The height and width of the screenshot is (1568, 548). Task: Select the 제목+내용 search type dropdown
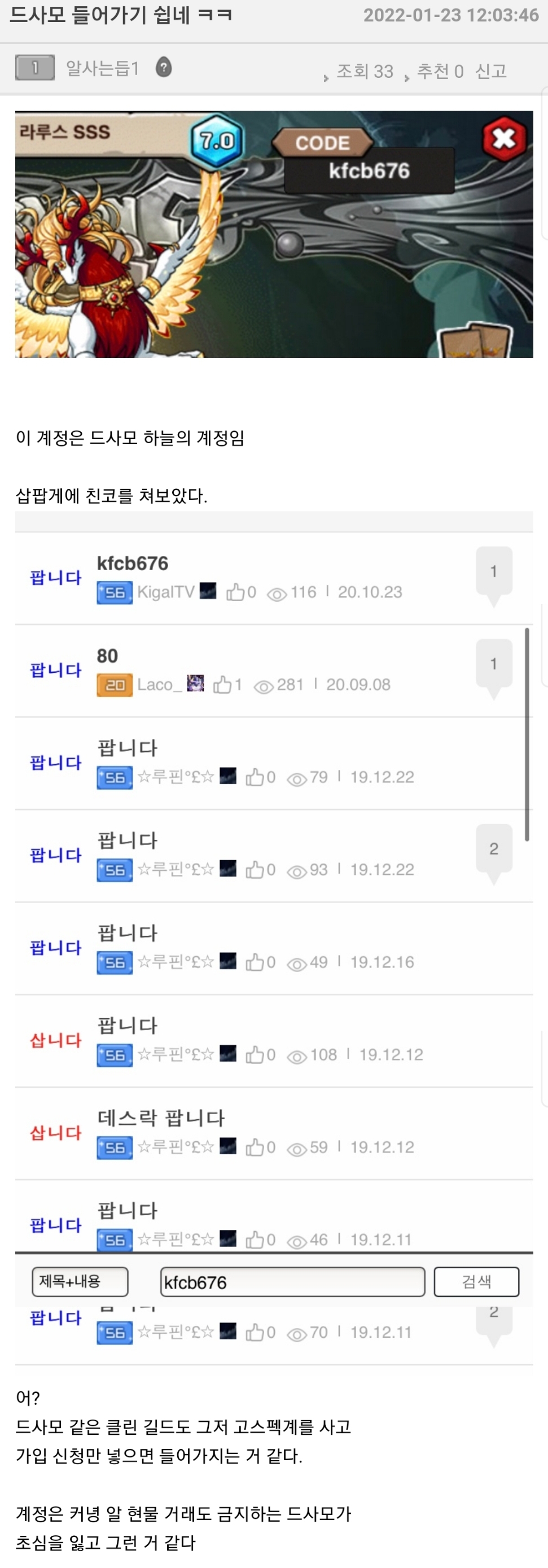point(80,1282)
